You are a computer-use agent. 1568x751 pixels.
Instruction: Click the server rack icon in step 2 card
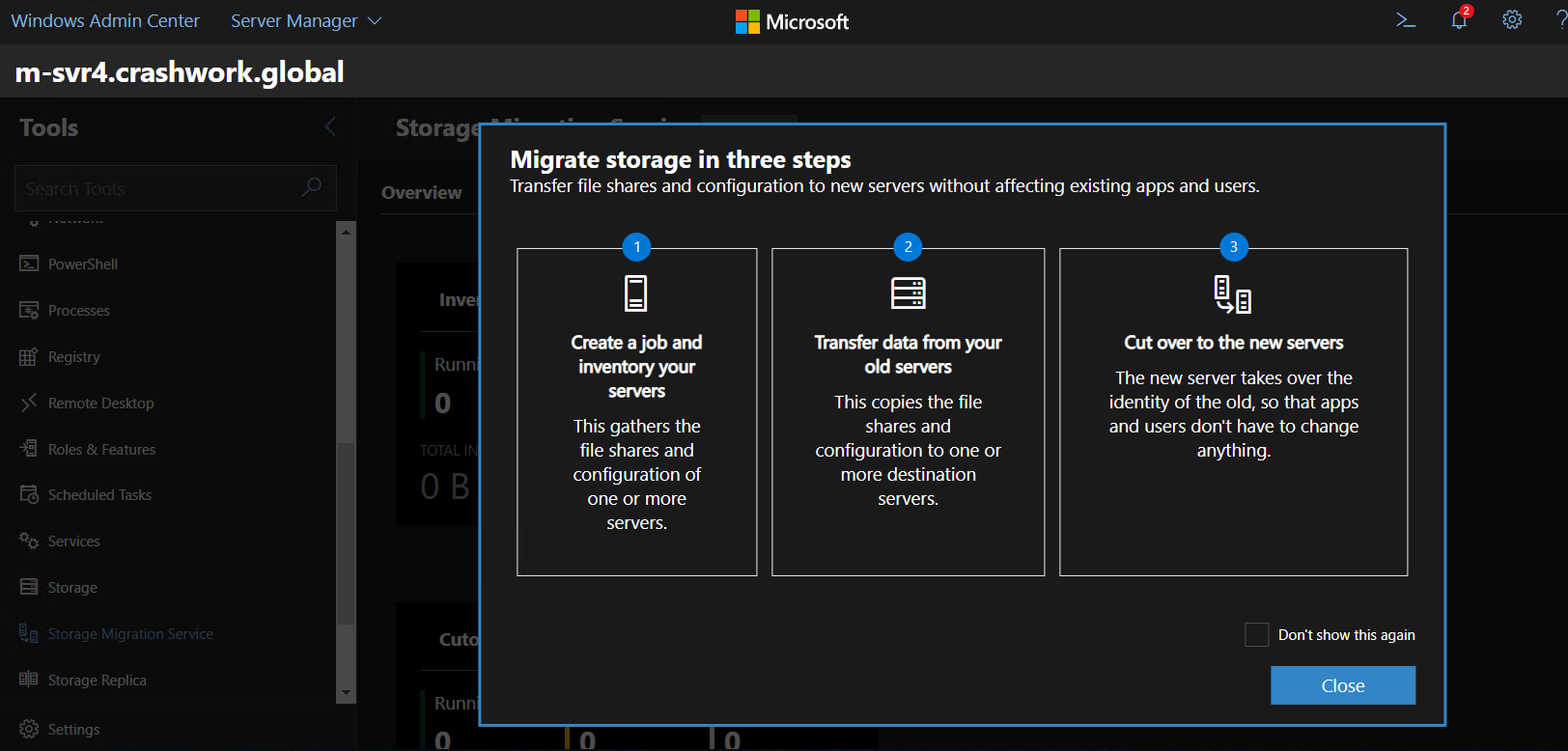coord(908,292)
